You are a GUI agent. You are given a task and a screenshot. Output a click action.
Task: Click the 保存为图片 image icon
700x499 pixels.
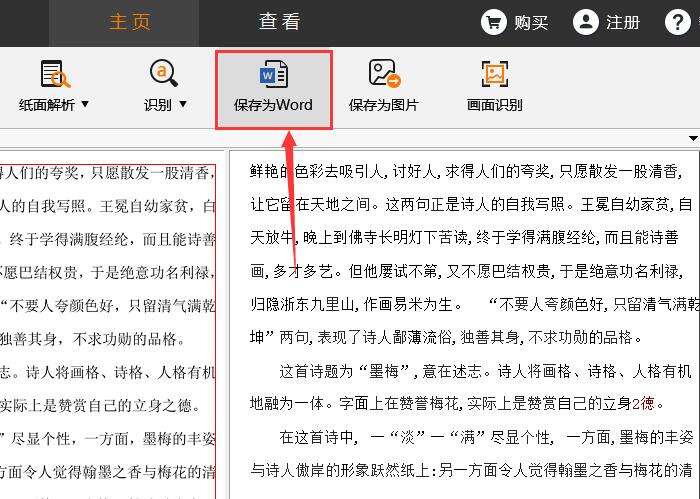[x=384, y=74]
